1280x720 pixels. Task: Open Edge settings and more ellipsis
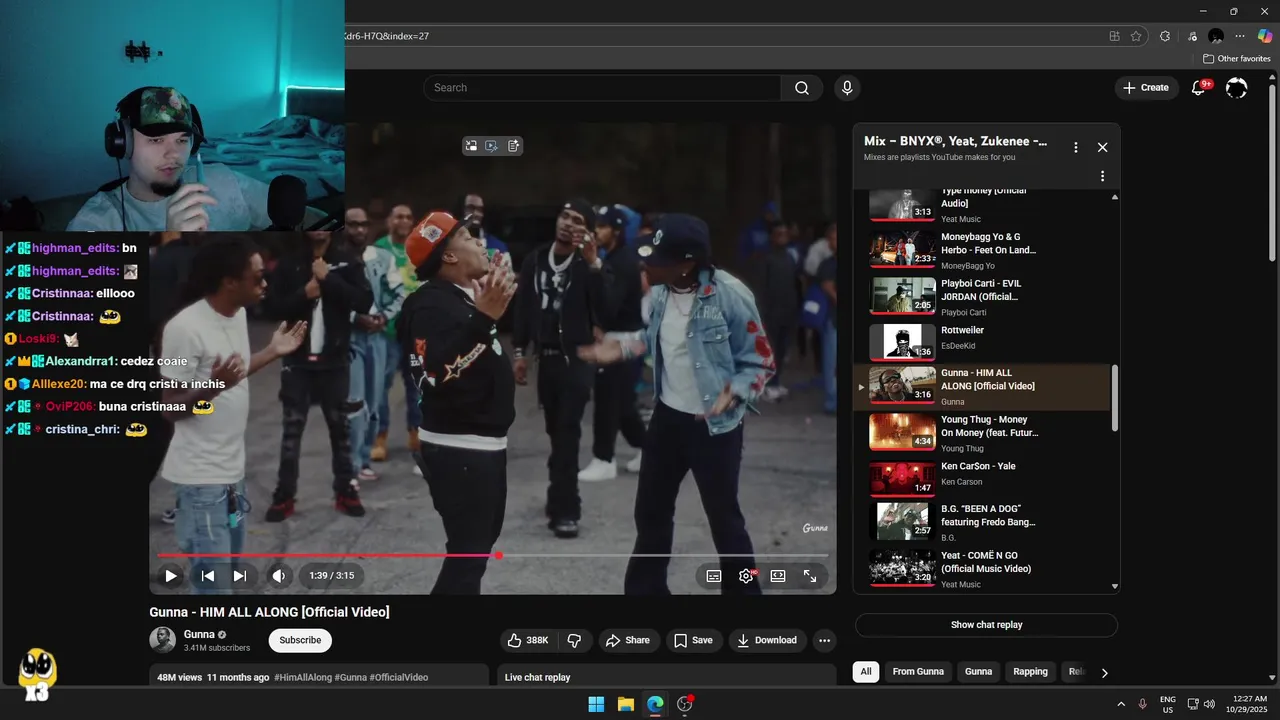point(1240,36)
